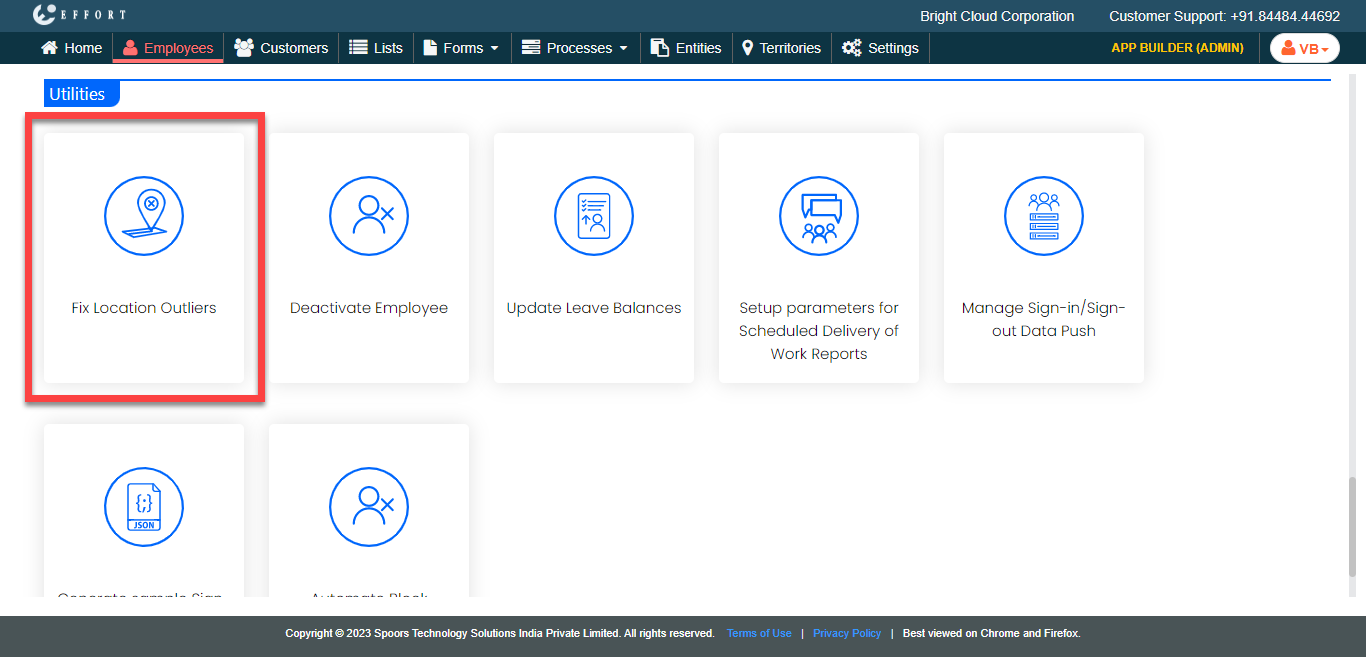Expand the Forms dropdown menu

[461, 48]
